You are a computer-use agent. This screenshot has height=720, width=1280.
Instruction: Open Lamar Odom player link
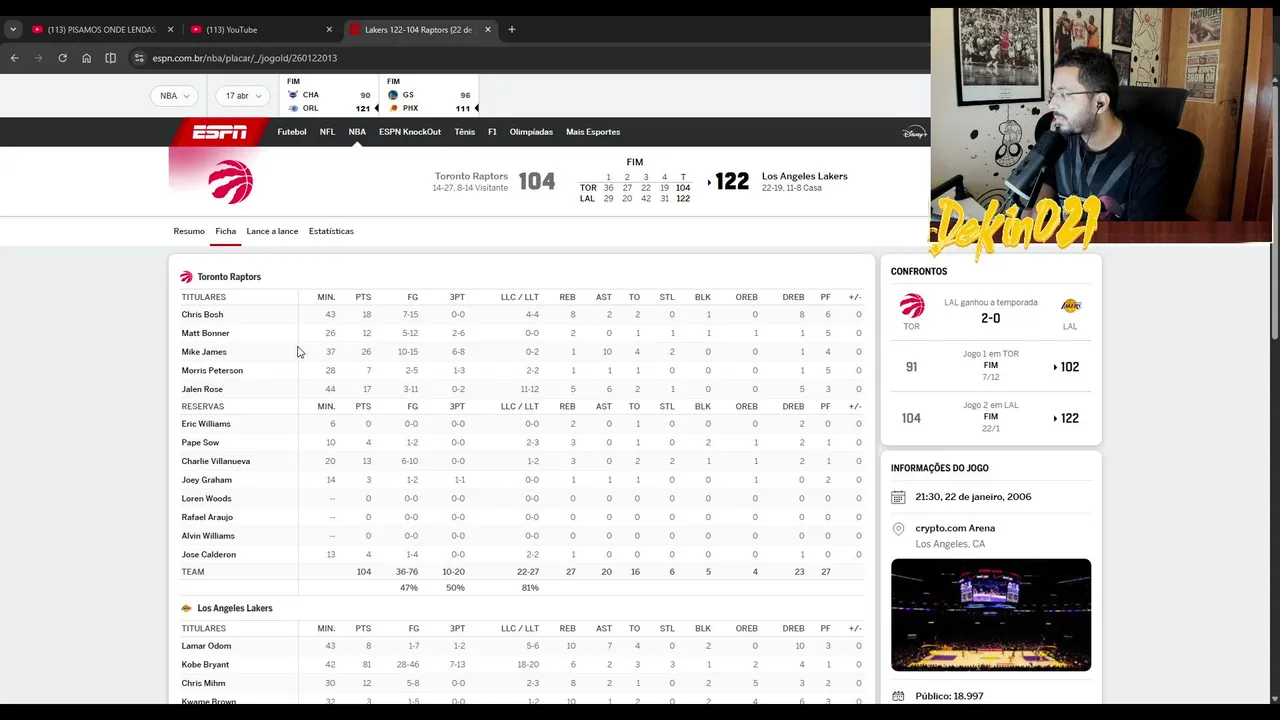tap(206, 646)
